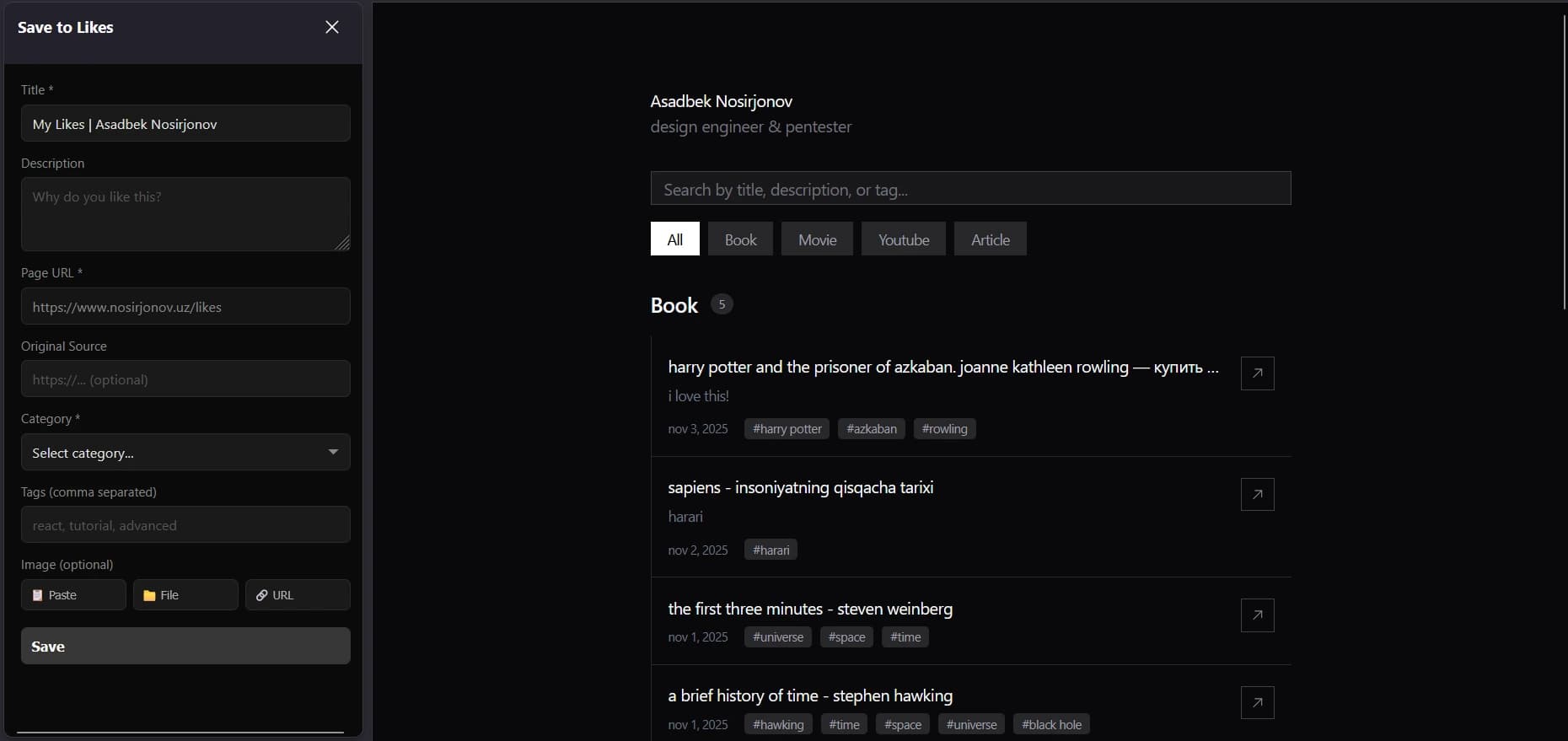This screenshot has height=741, width=1568.
Task: Choose the File folder image option
Action: click(x=185, y=595)
